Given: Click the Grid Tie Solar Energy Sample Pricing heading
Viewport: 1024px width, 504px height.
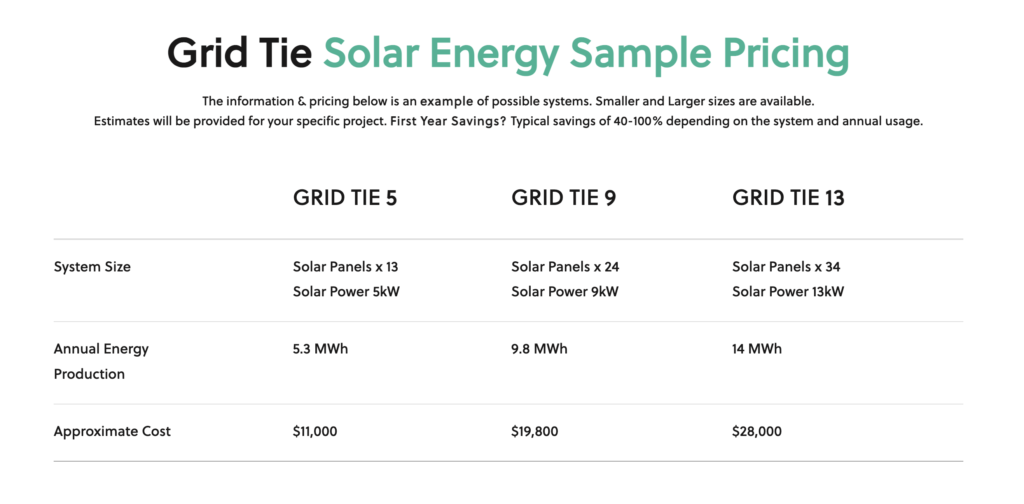Looking at the screenshot, I should coord(508,54).
